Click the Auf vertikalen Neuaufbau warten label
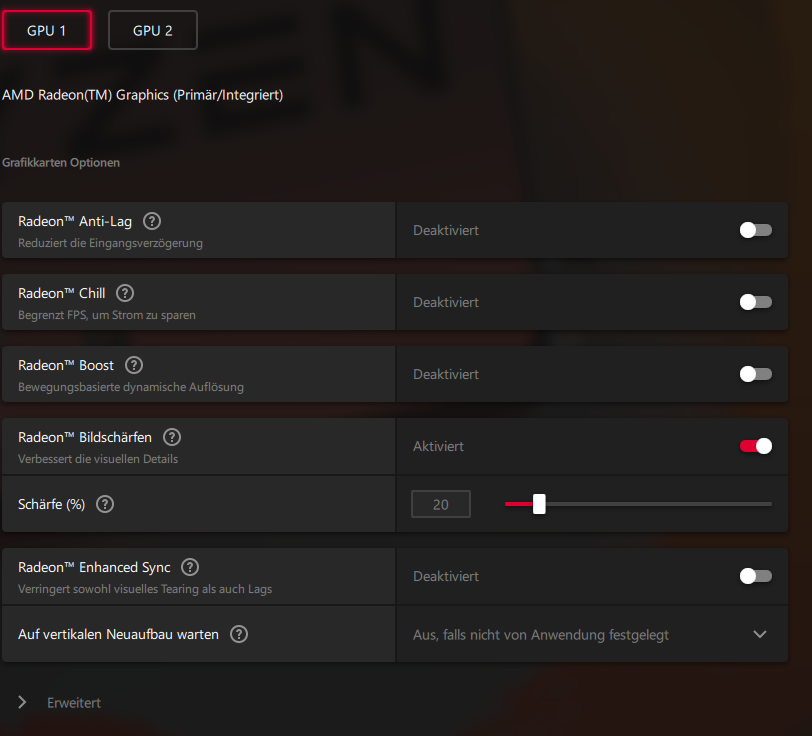The image size is (812, 736). click(x=119, y=634)
